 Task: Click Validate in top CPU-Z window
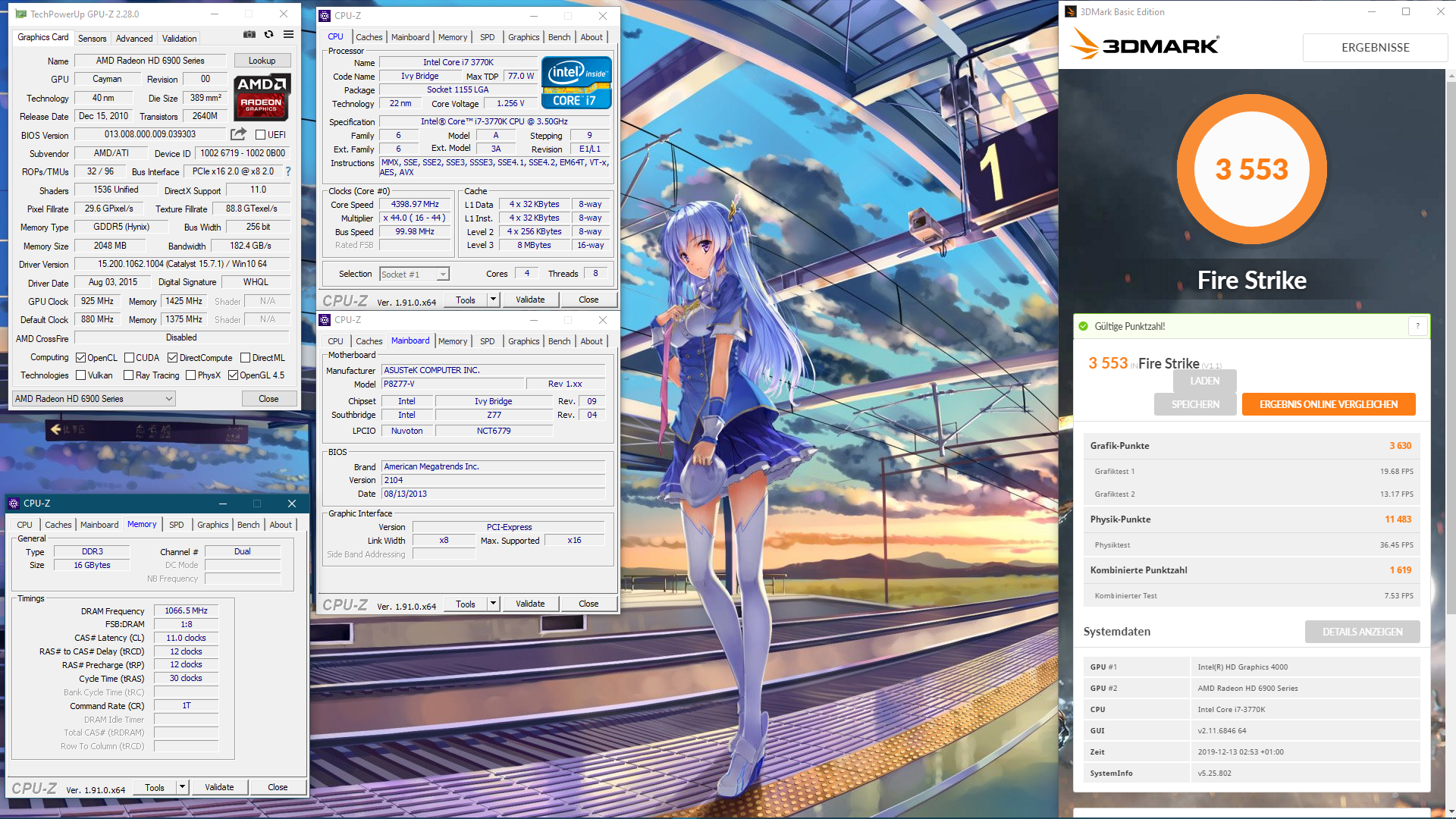click(530, 300)
